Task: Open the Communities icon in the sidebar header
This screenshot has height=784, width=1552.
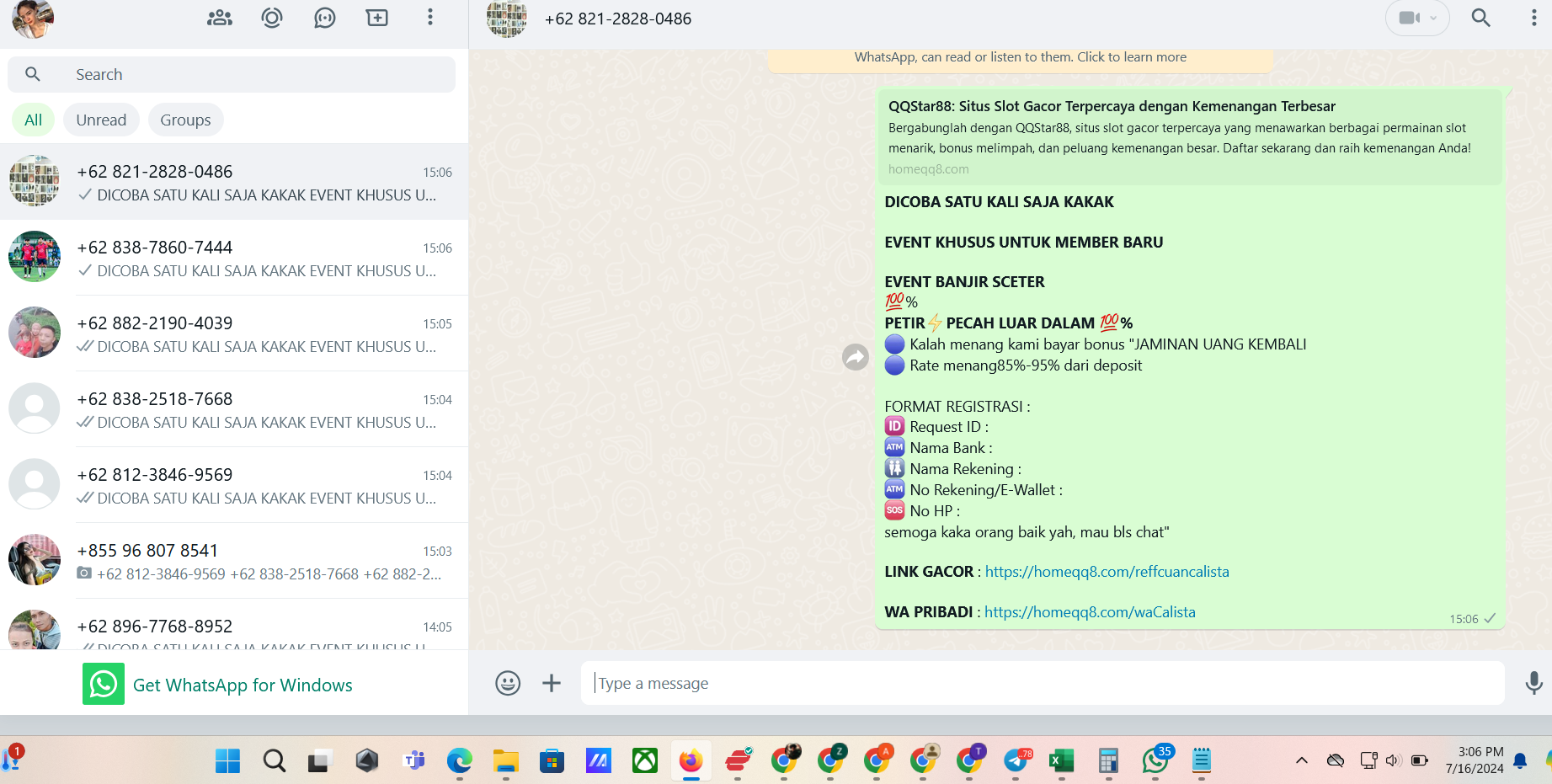Action: coord(220,18)
